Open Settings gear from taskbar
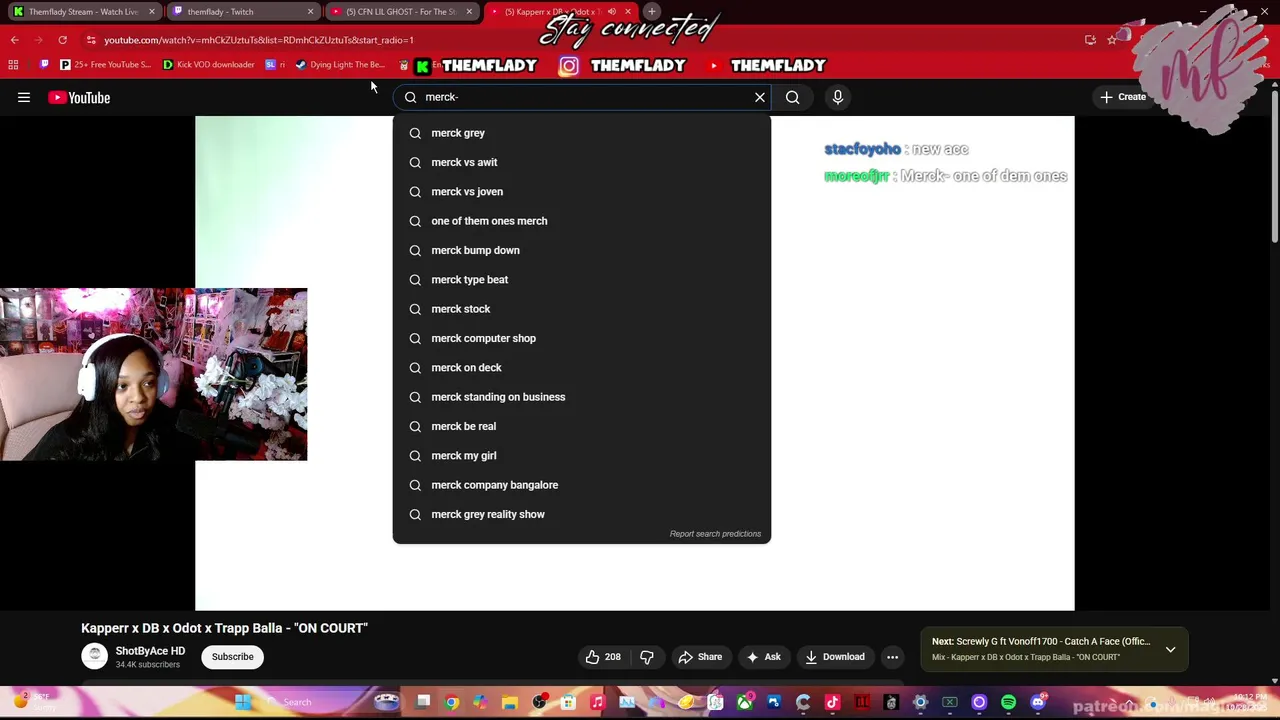 [x=920, y=702]
